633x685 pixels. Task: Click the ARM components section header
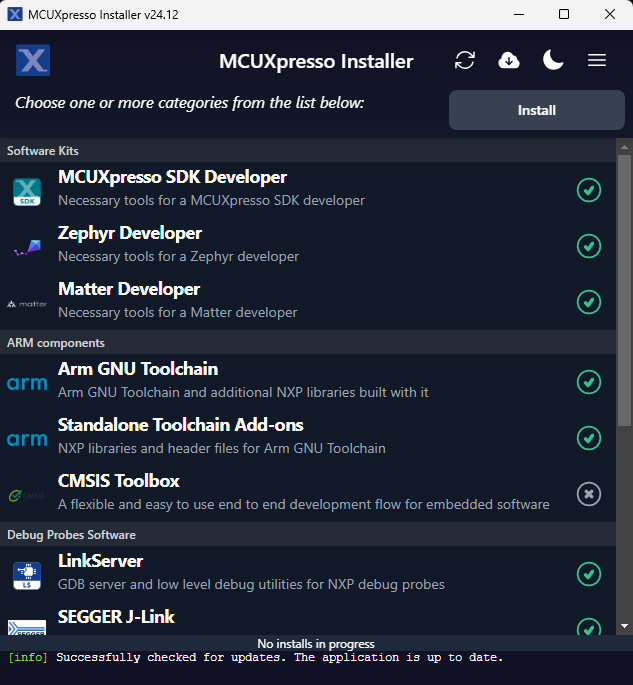click(x=308, y=342)
